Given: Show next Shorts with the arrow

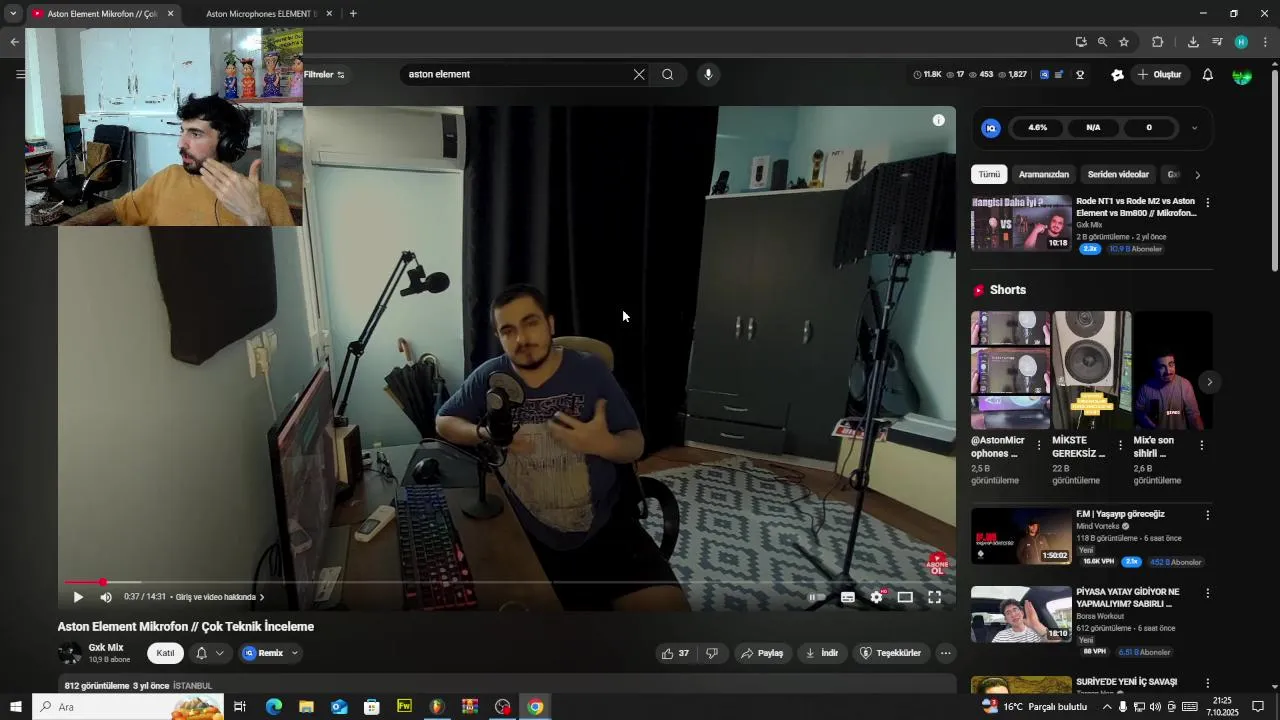Looking at the screenshot, I should [x=1209, y=382].
